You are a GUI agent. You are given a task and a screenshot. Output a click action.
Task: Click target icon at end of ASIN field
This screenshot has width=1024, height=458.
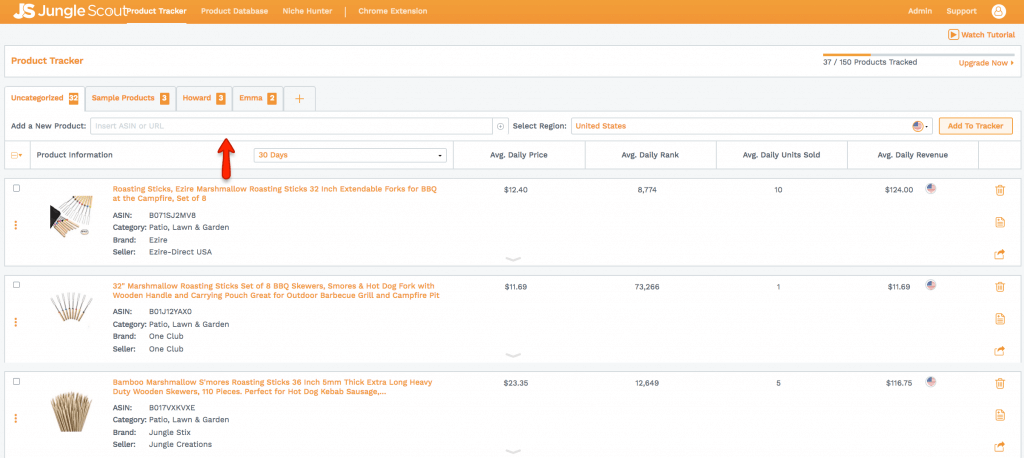coord(501,126)
